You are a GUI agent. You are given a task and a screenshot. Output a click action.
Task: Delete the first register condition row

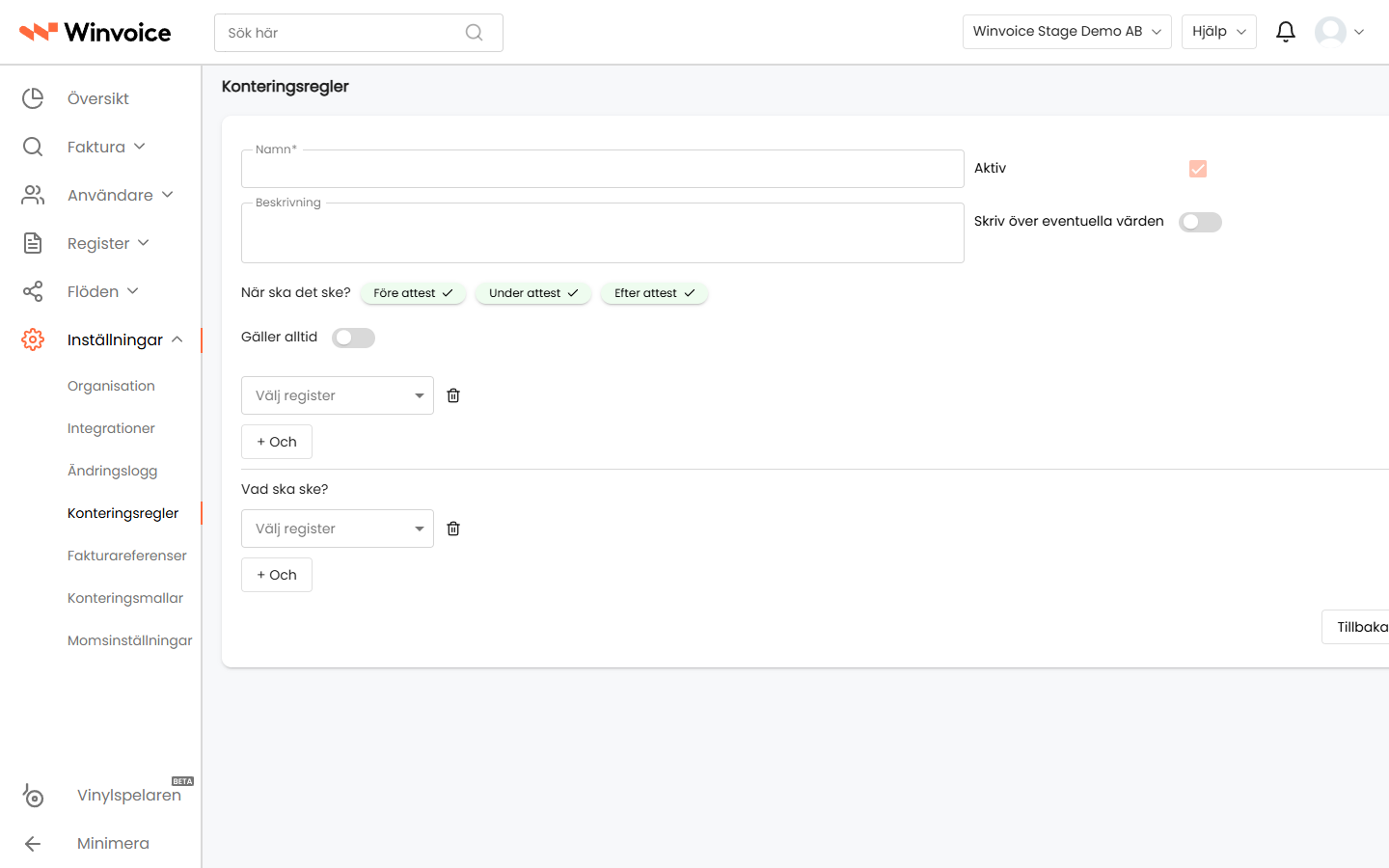point(453,395)
